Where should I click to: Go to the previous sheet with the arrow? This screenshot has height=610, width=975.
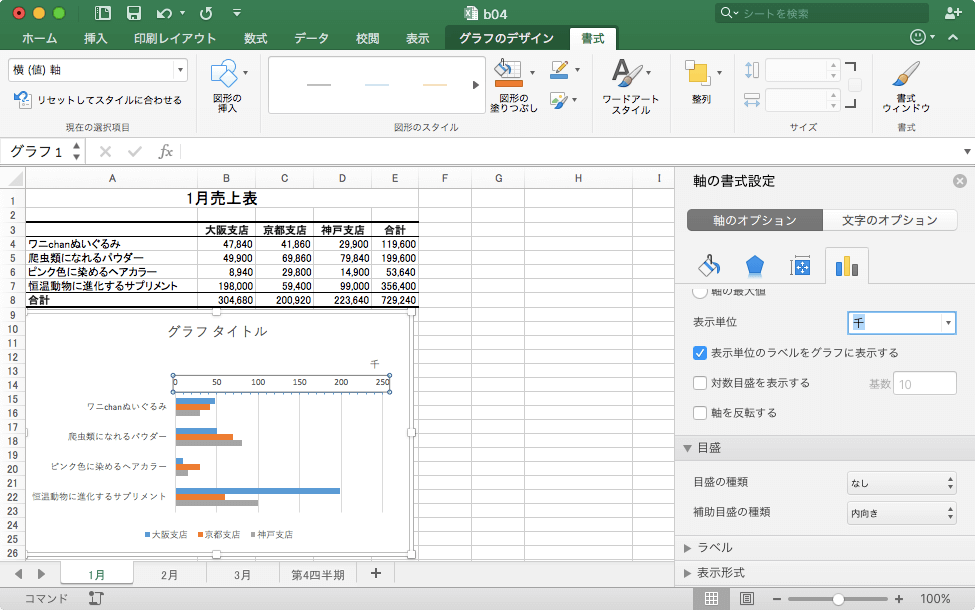(19, 574)
